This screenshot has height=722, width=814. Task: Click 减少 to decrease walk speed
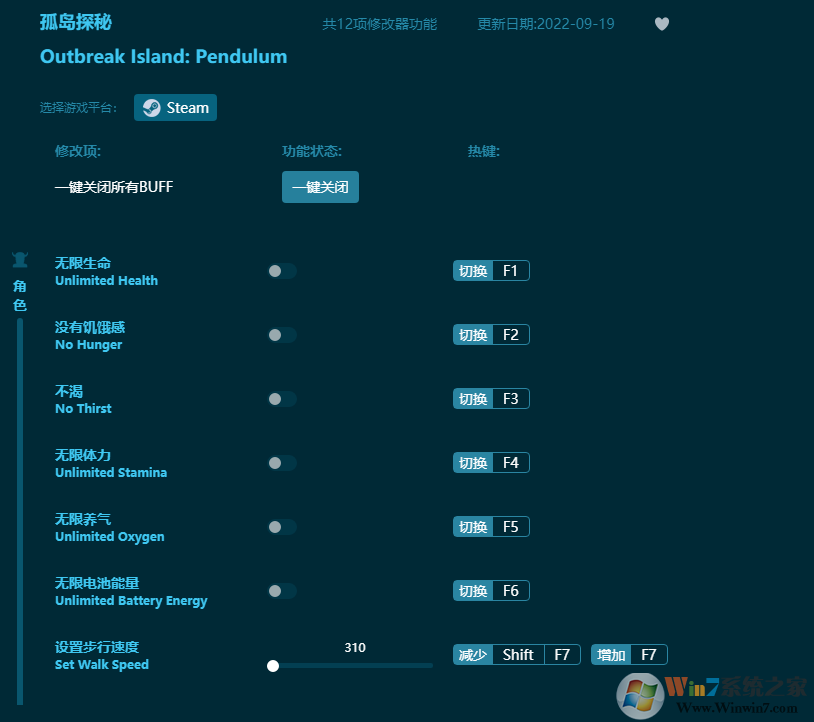click(x=472, y=654)
